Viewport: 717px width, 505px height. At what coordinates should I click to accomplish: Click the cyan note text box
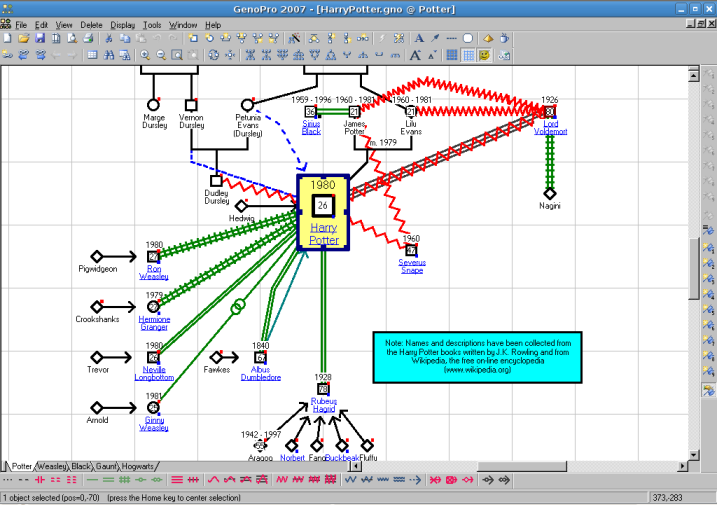pos(477,357)
